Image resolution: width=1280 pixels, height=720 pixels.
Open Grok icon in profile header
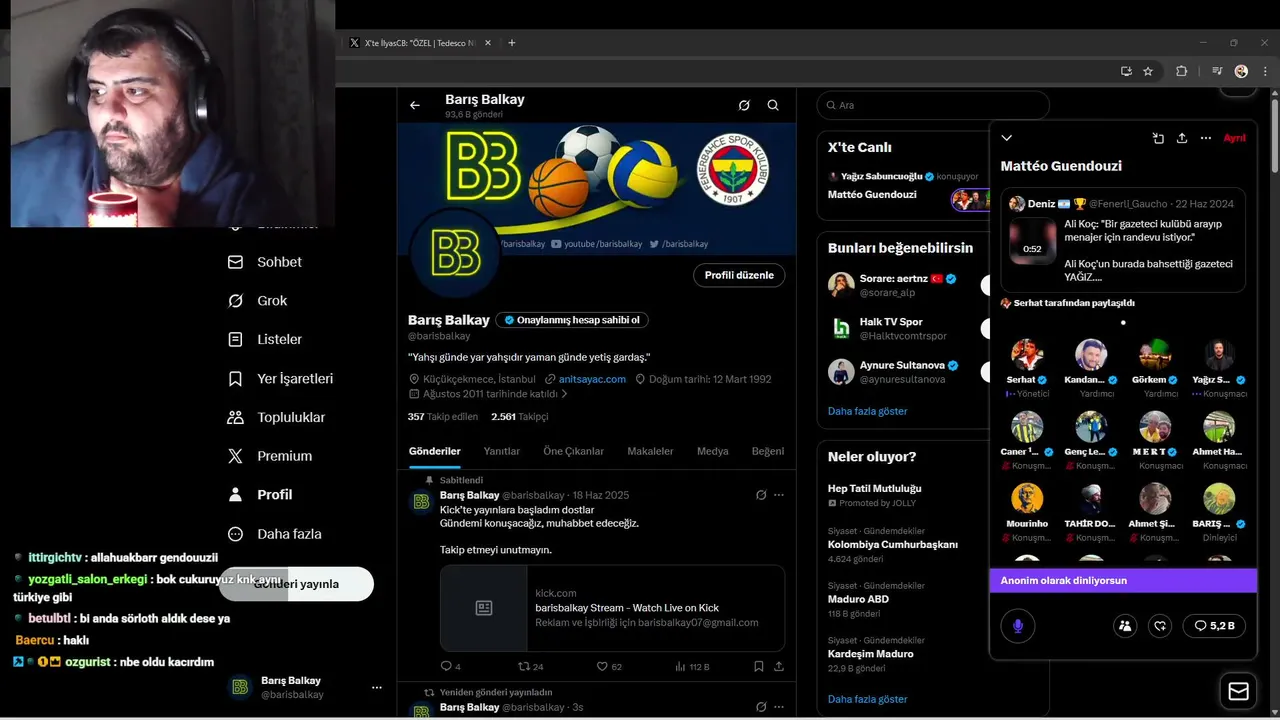(744, 105)
